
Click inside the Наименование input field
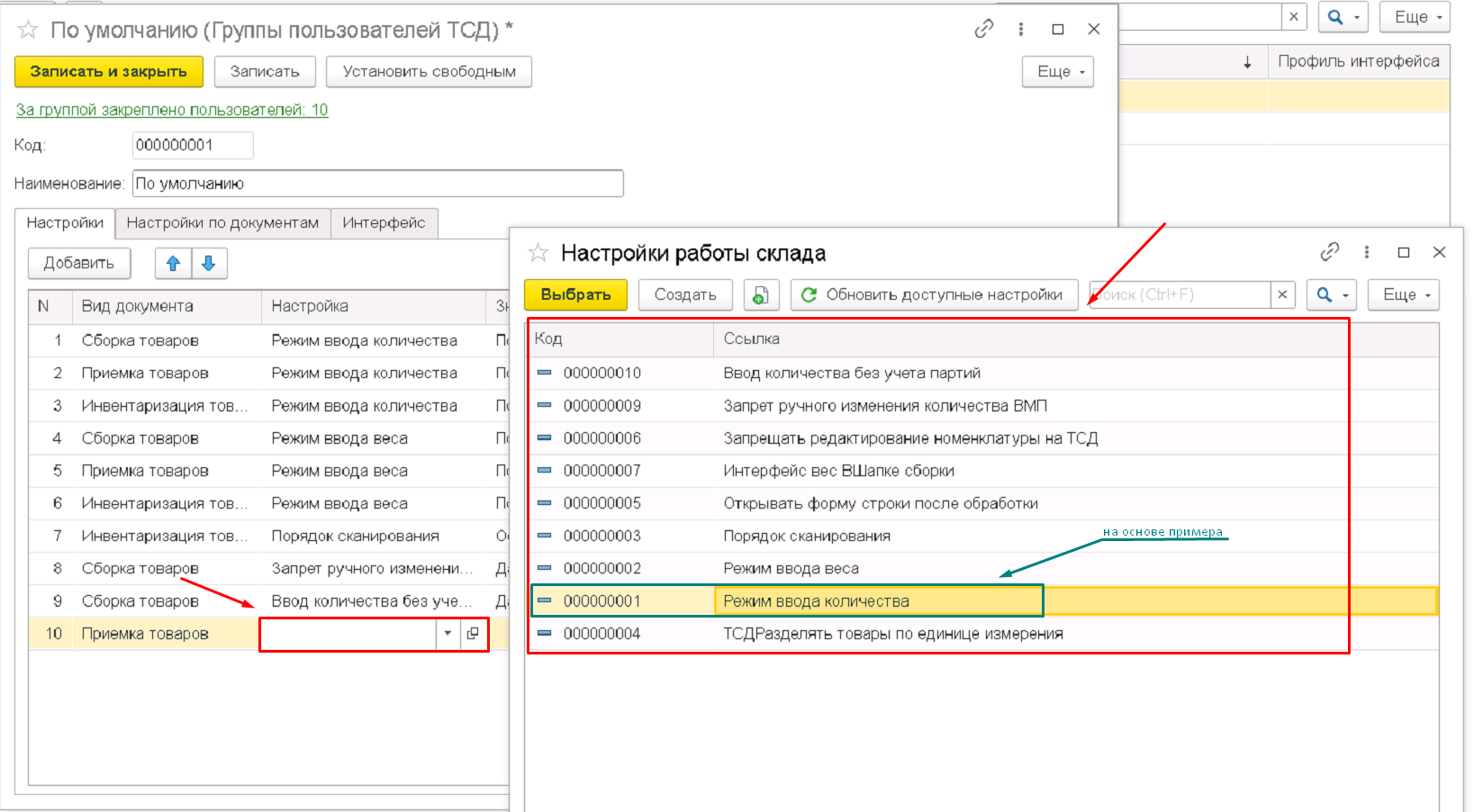(x=378, y=184)
